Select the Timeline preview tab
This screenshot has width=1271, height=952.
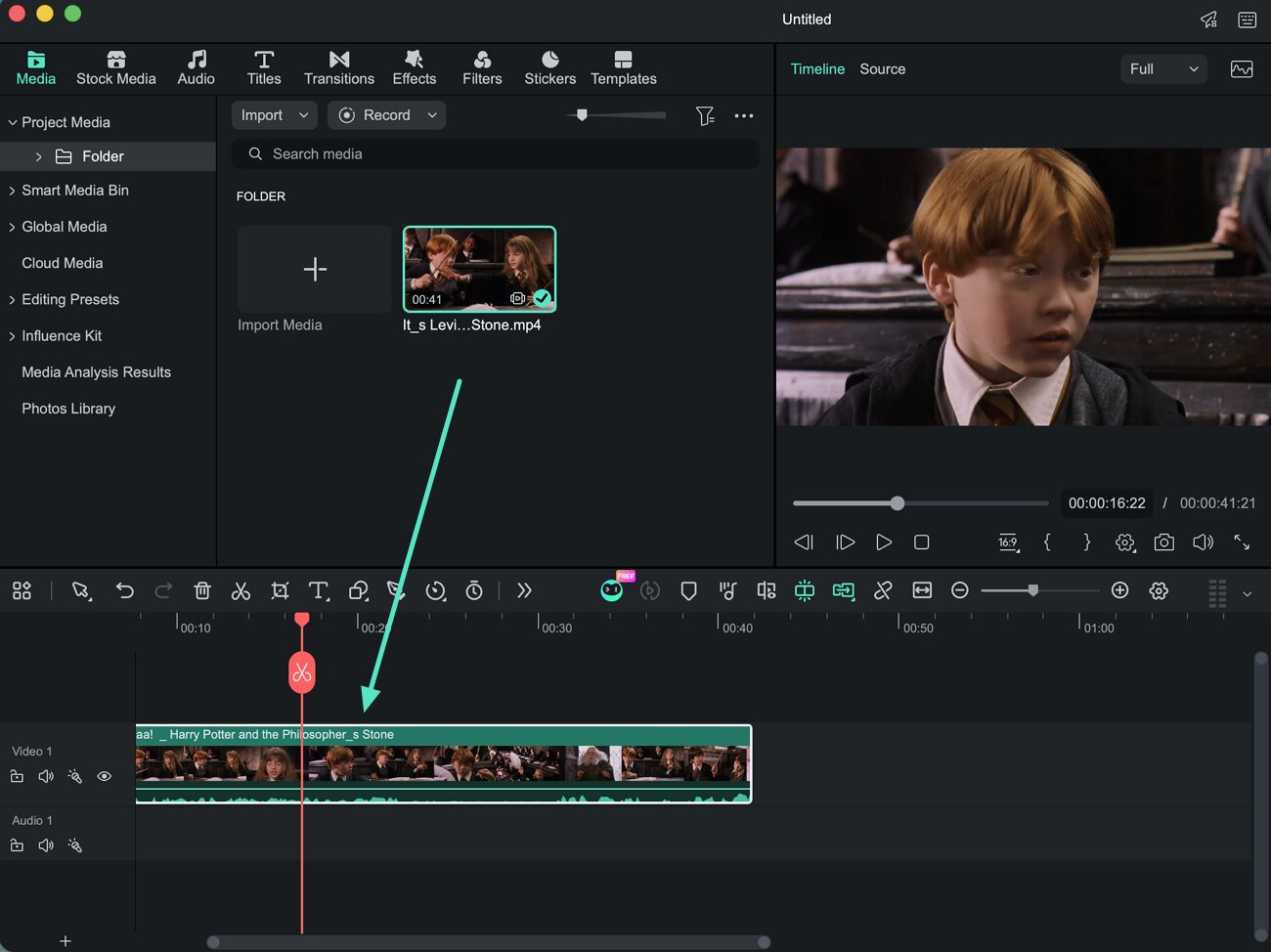817,69
